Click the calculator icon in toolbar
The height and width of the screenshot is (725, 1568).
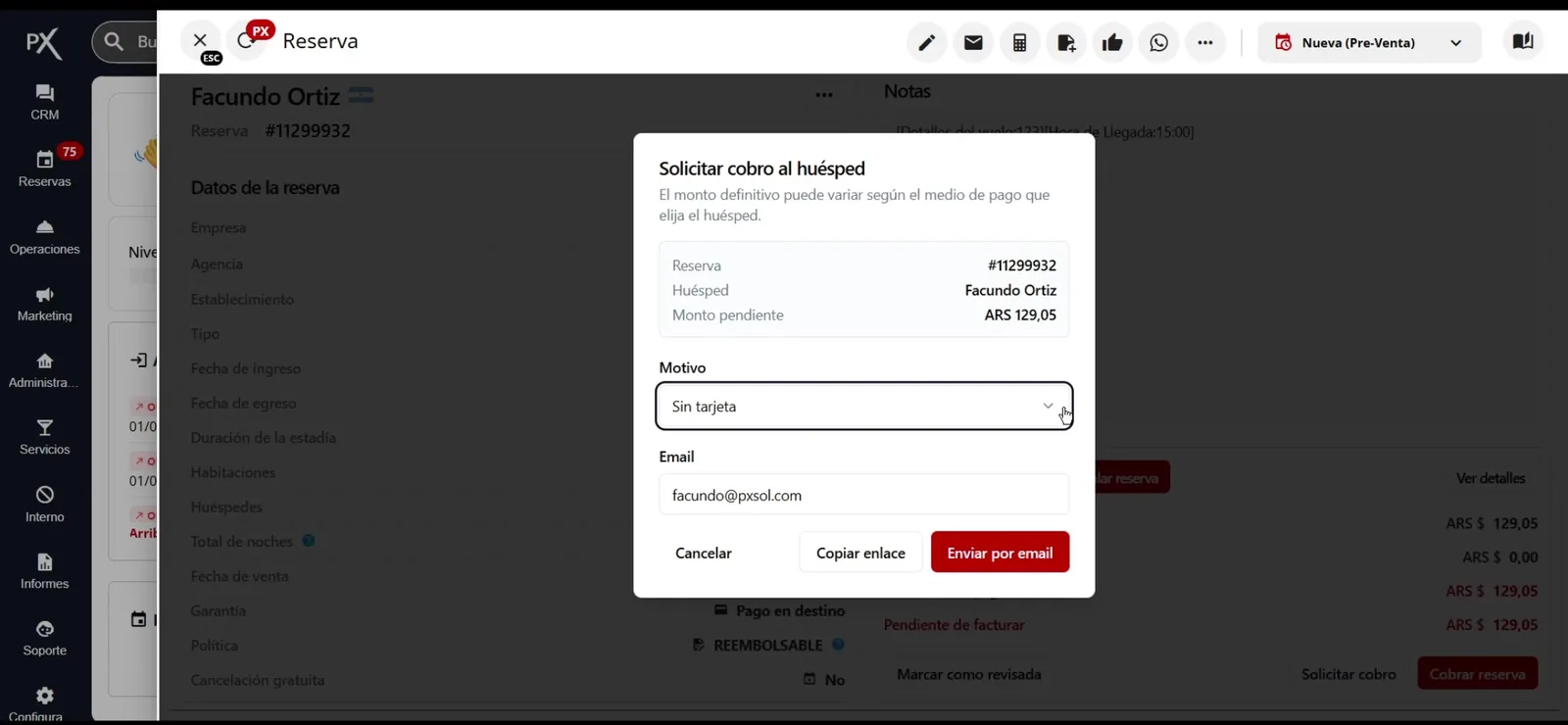1019,42
